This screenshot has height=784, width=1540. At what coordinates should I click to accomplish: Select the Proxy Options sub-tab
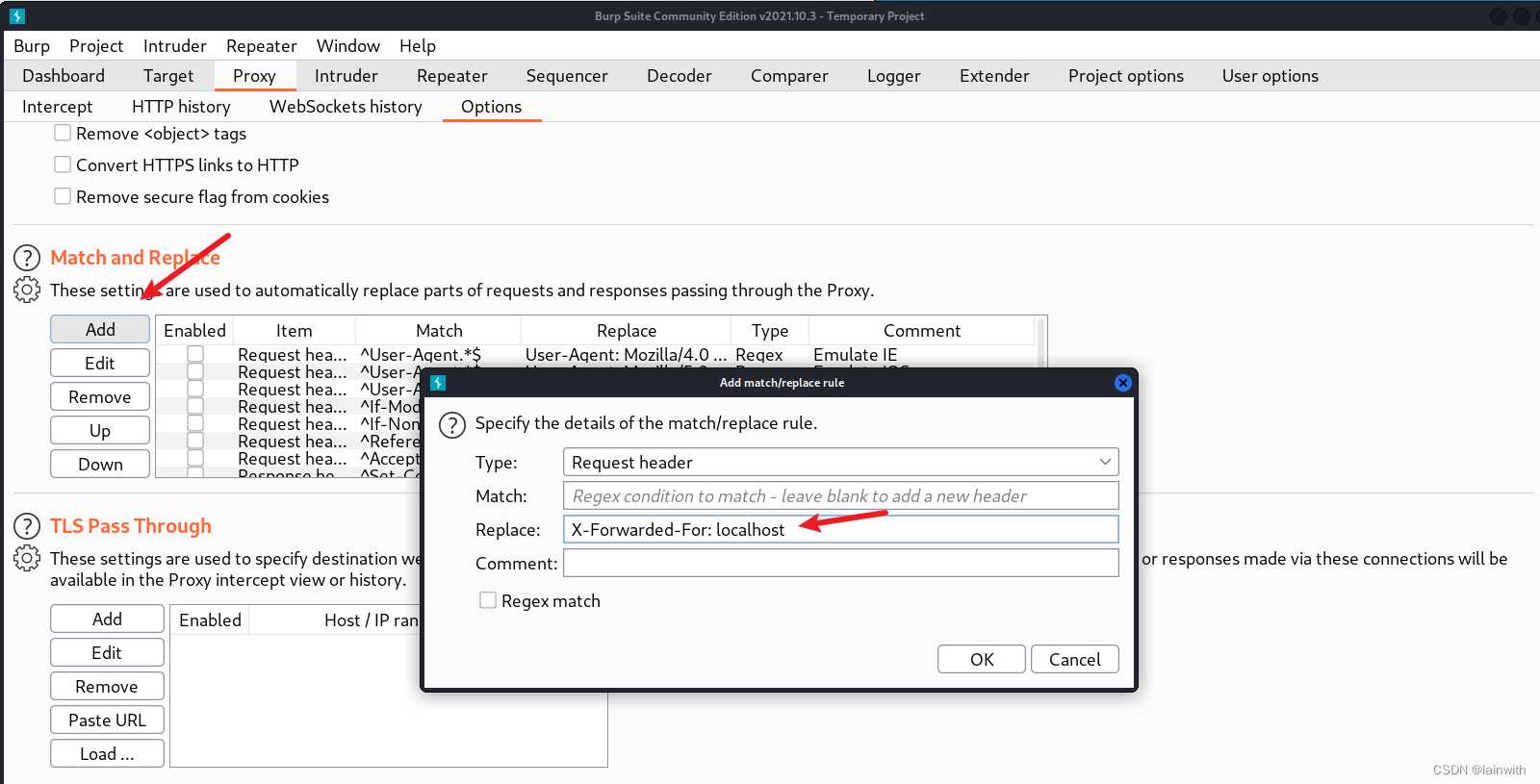point(492,107)
